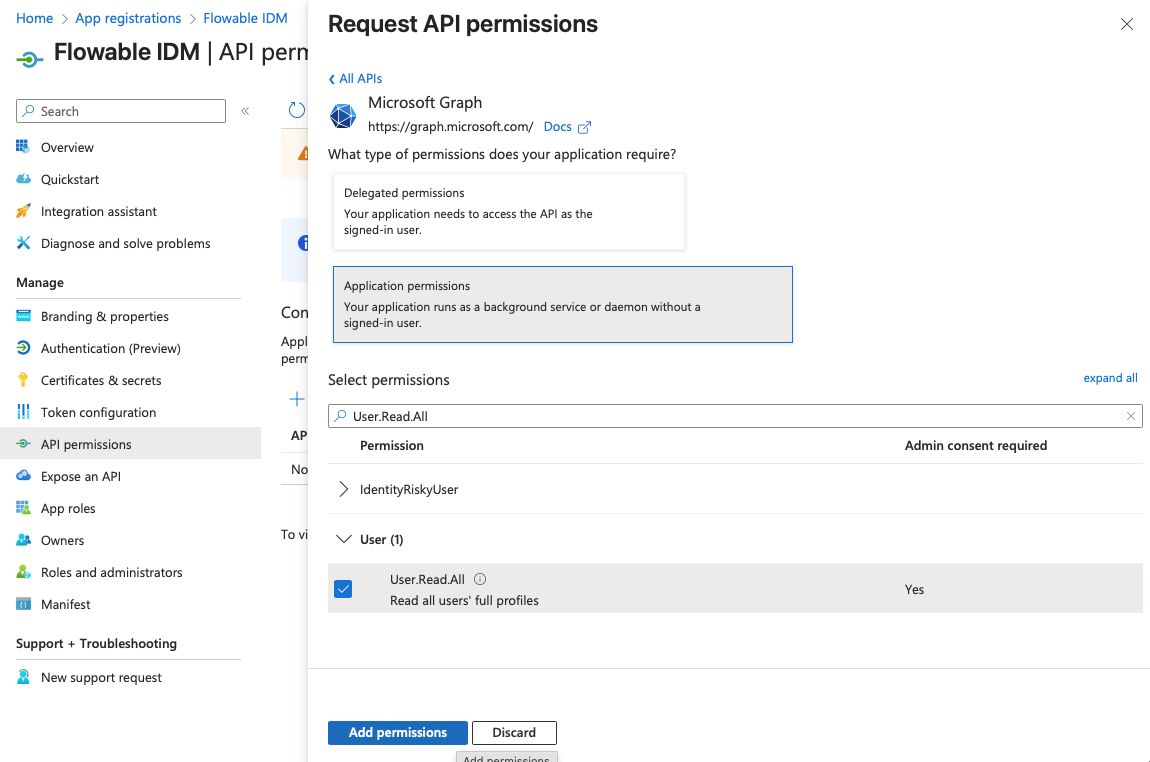Select Delegated permissions option
Viewport: 1150px width, 762px height.
tap(508, 211)
